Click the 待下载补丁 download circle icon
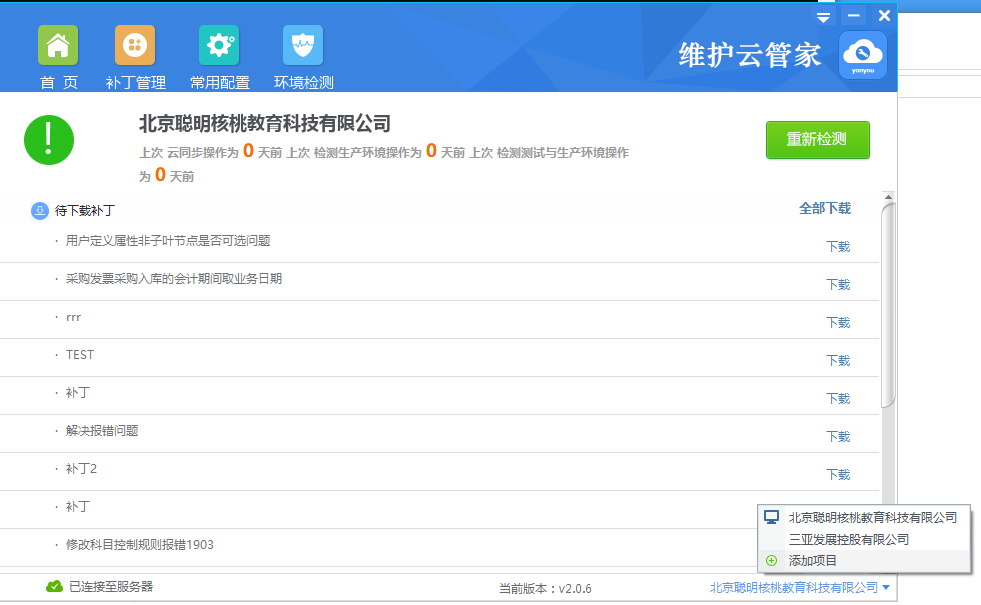 pos(39,211)
